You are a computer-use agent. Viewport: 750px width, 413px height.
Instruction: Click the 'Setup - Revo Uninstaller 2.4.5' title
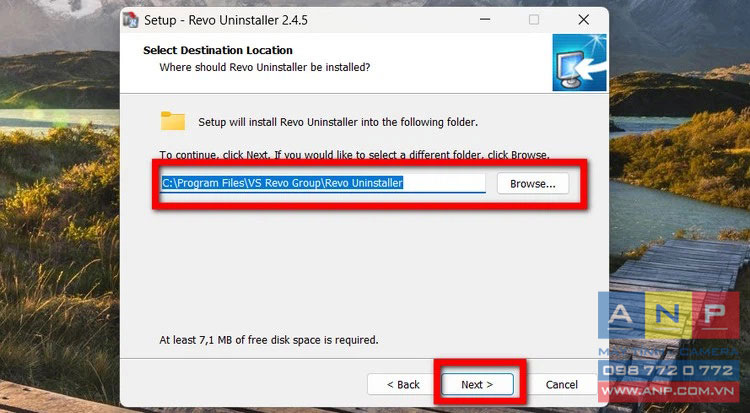(226, 20)
